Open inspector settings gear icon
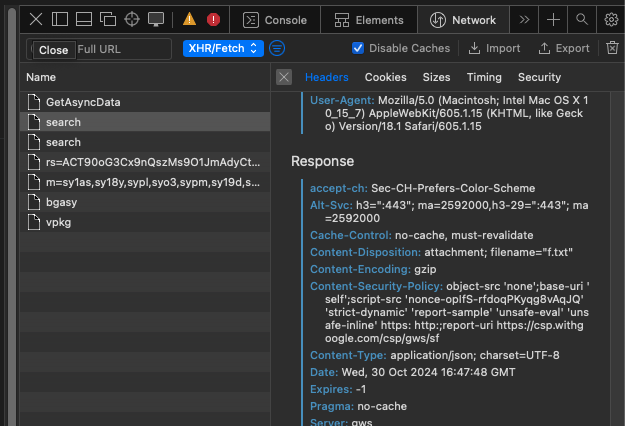Viewport: 625px width, 426px height. [x=611, y=20]
